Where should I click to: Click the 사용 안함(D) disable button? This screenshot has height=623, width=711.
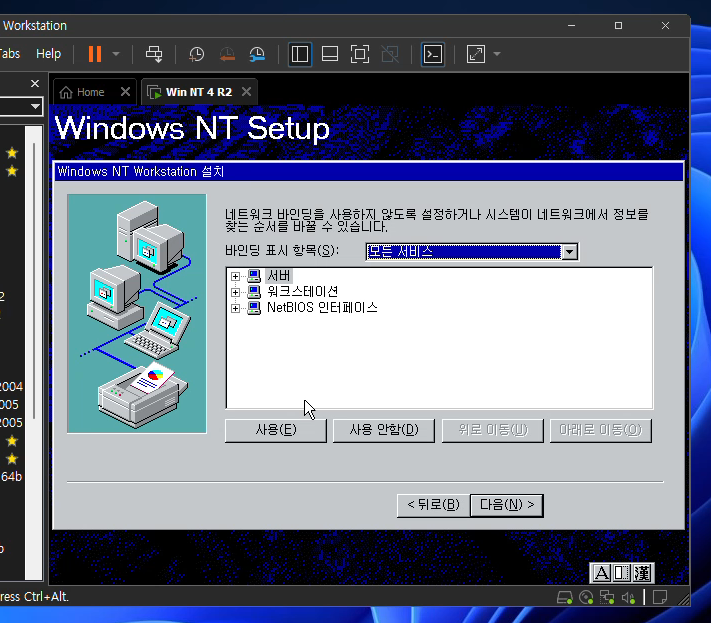click(x=384, y=430)
